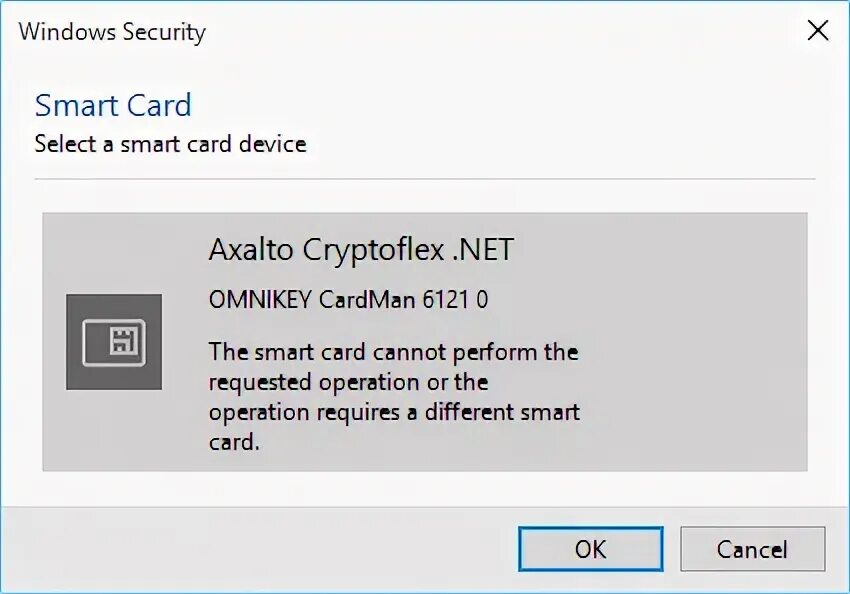Click the word 'card.' ending the error message
The height and width of the screenshot is (594, 850).
click(x=234, y=442)
